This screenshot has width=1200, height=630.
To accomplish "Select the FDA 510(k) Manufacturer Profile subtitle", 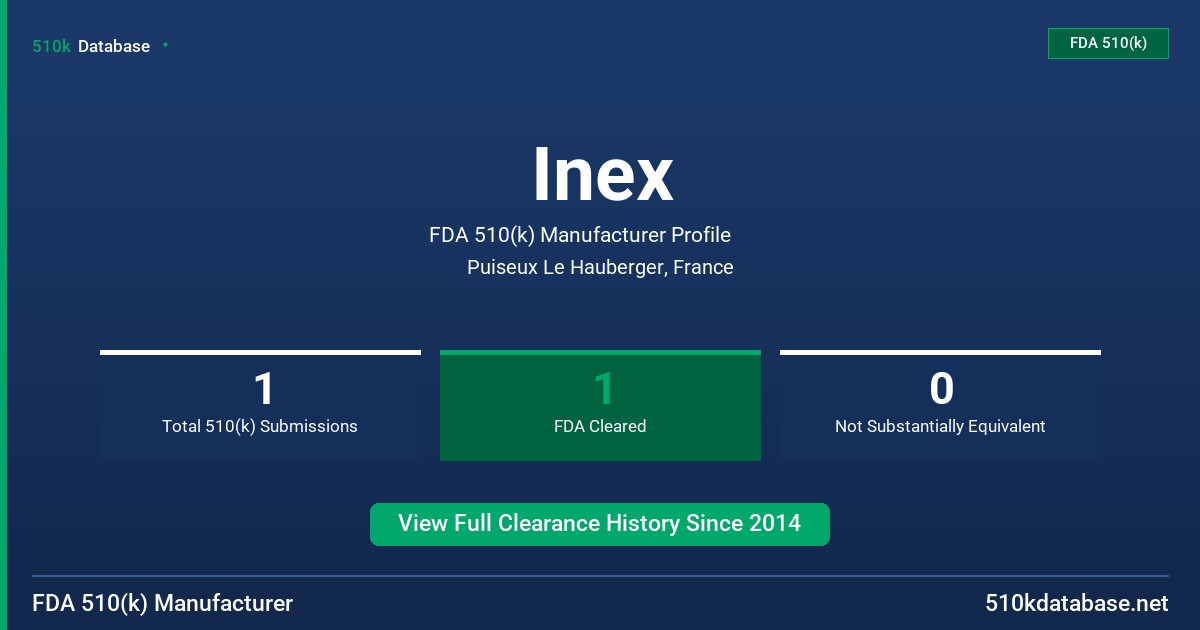I will 580,235.
